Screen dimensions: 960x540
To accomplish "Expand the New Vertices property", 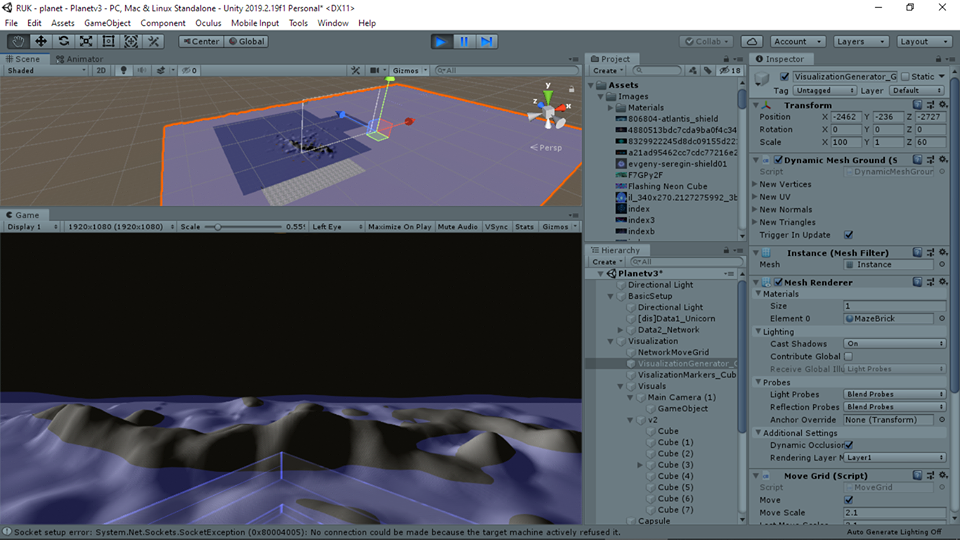I will (x=756, y=185).
